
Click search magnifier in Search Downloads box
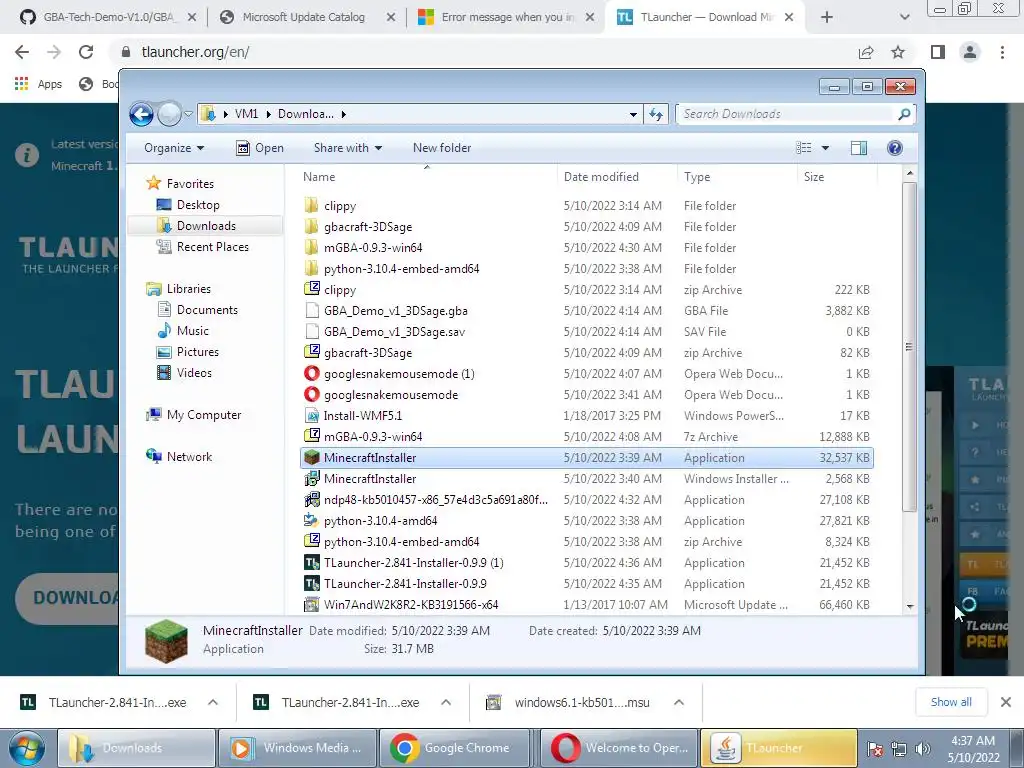coord(904,114)
